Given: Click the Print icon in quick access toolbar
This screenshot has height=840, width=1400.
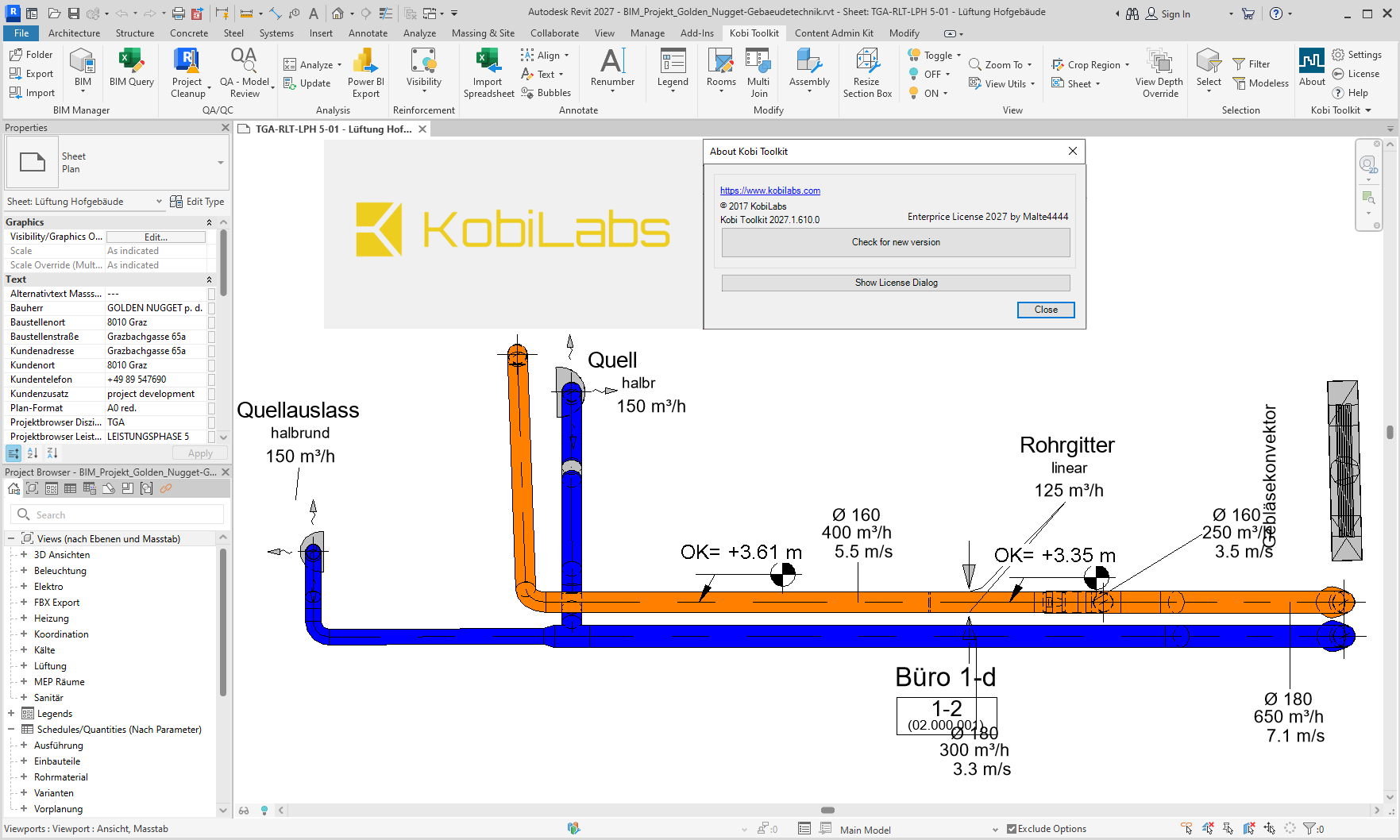Looking at the screenshot, I should pyautogui.click(x=179, y=13).
